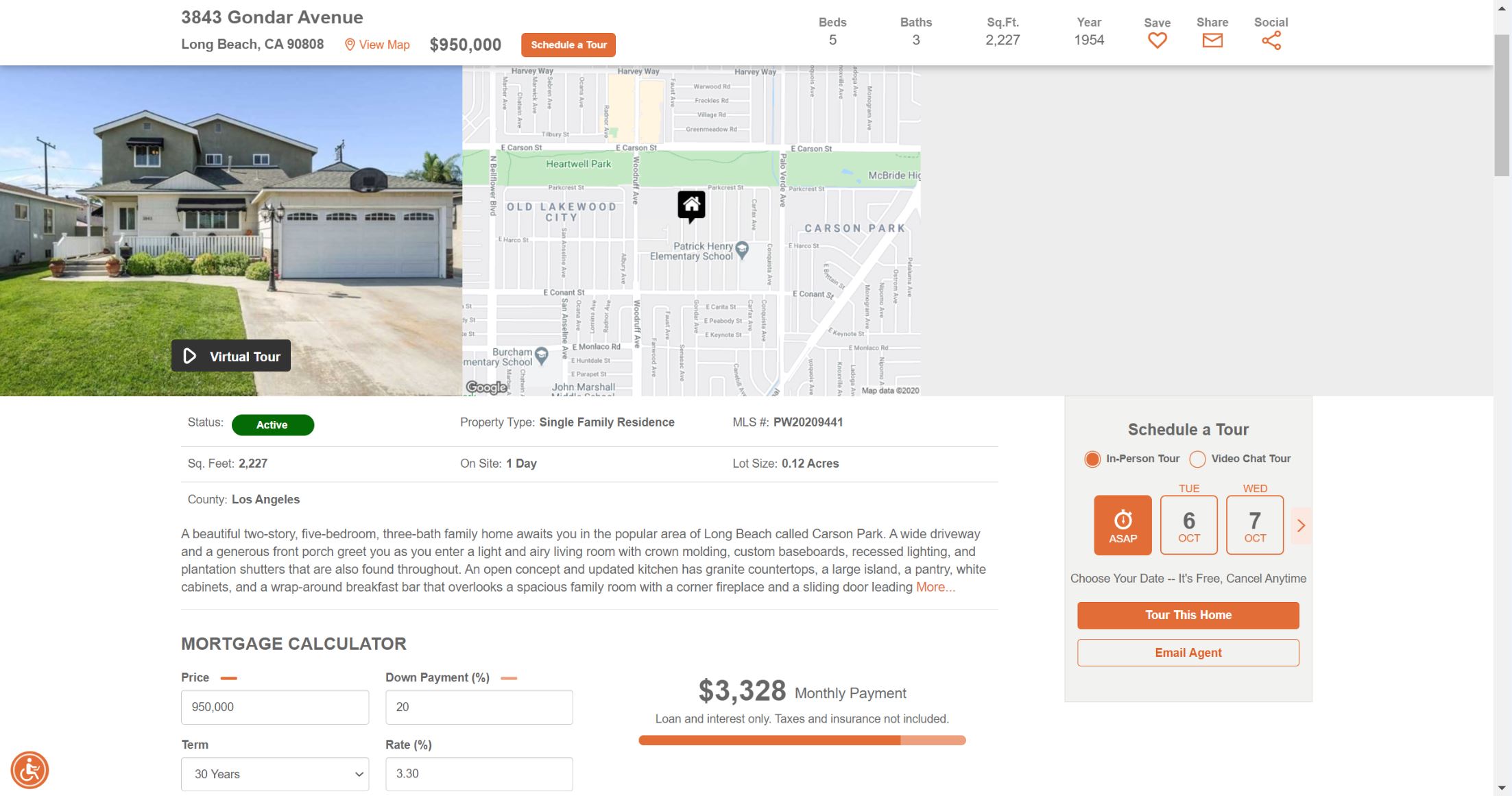The height and width of the screenshot is (796, 1512).
Task: Click the Tour This Home button
Action: pos(1188,615)
